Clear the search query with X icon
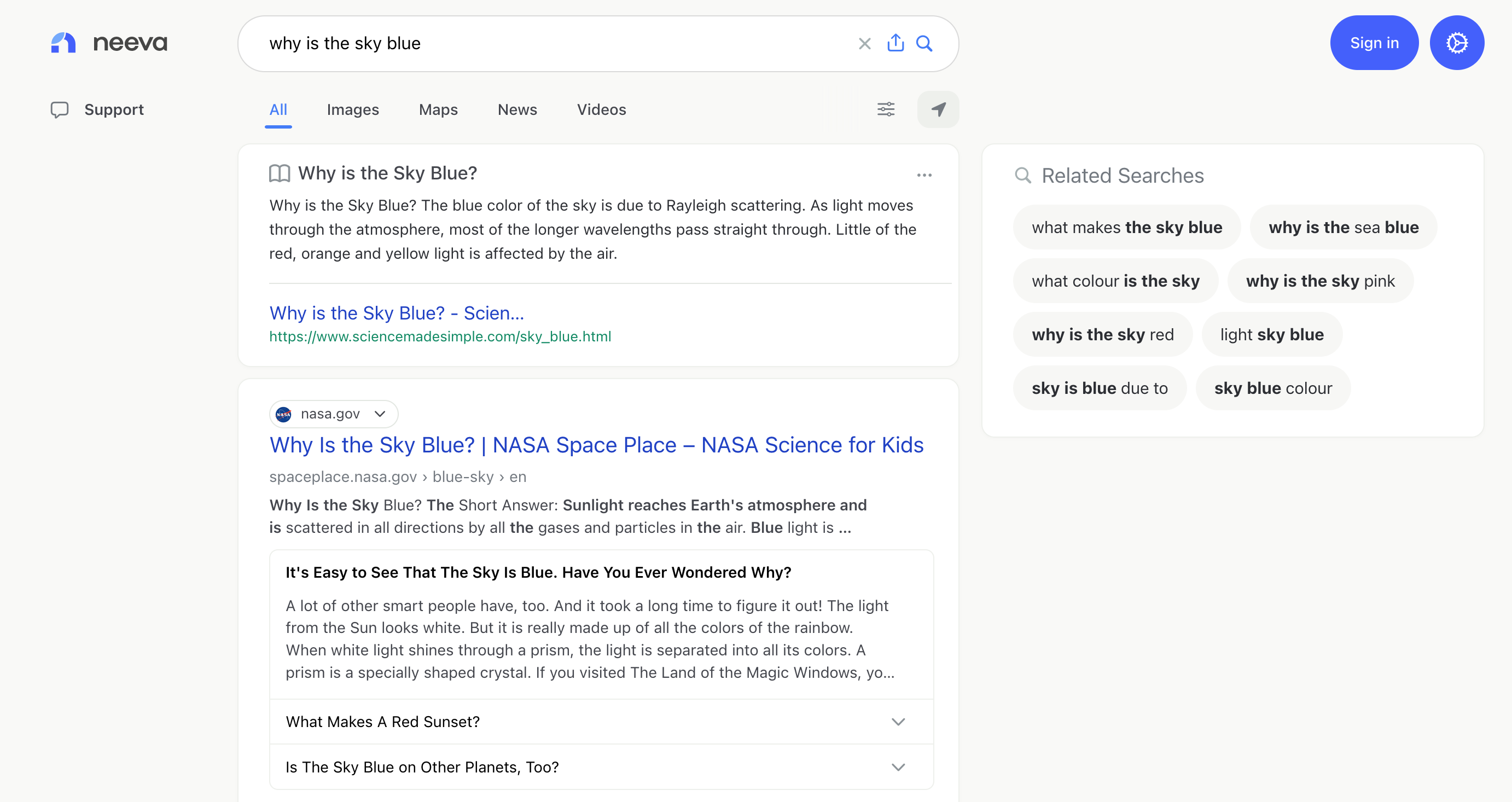 pos(864,43)
